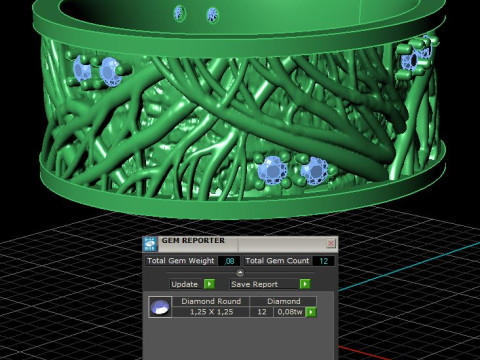Click the 0,08tw weight cell
Image resolution: width=480 pixels, height=360 pixels.
pyautogui.click(x=290, y=312)
